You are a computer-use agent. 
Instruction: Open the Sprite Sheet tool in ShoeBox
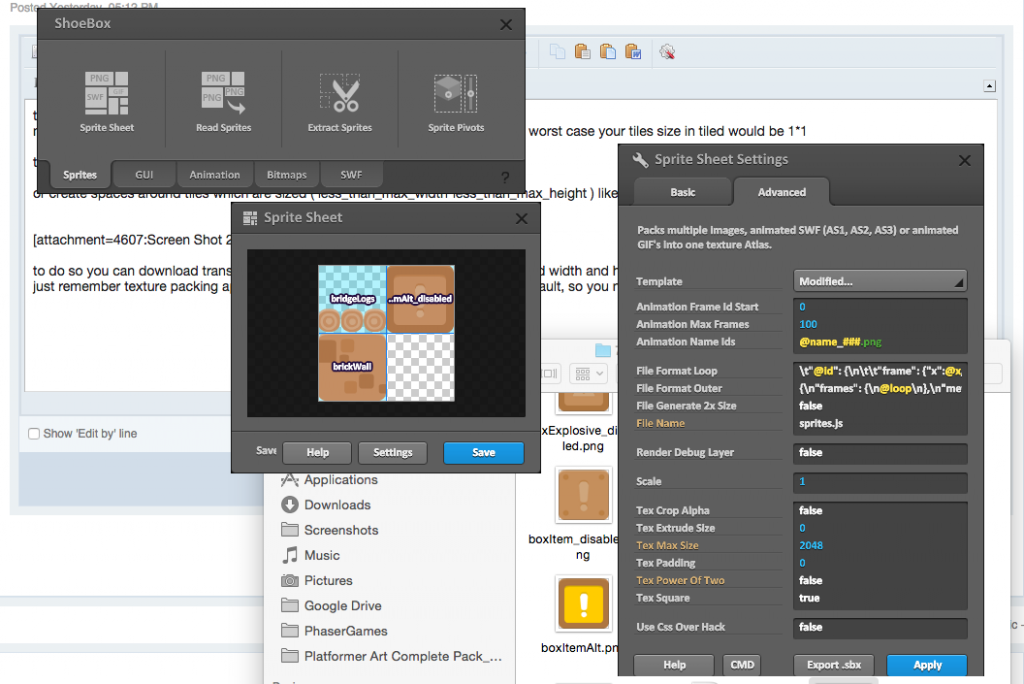point(106,101)
